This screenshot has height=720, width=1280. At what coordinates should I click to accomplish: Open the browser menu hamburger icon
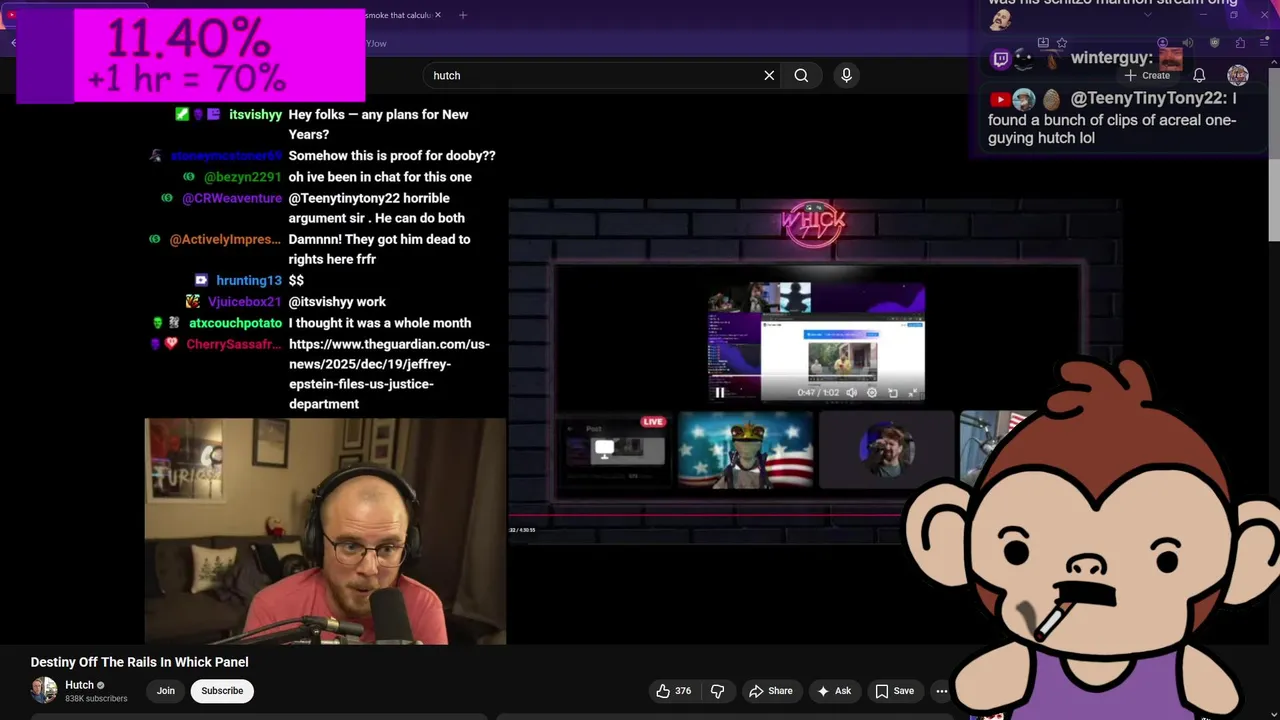(1265, 43)
